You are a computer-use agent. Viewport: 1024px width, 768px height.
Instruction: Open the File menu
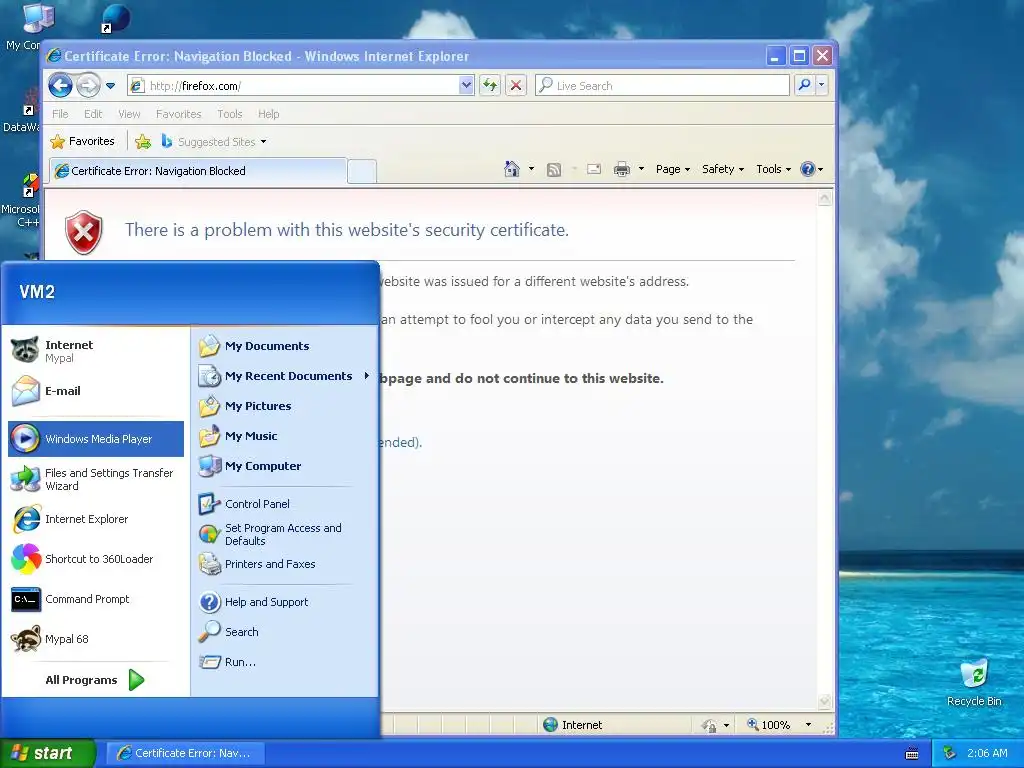coord(60,114)
